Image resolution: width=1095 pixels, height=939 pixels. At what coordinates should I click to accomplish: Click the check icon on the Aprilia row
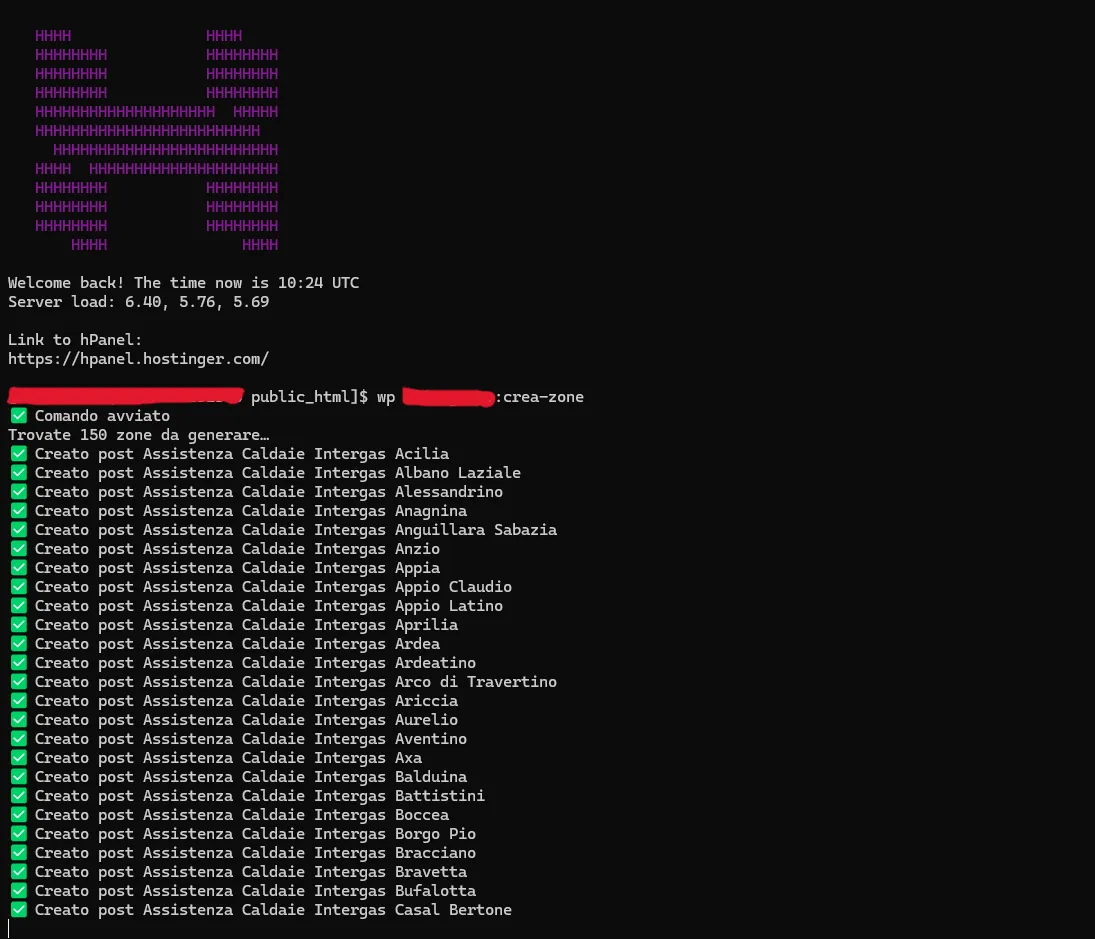click(19, 625)
